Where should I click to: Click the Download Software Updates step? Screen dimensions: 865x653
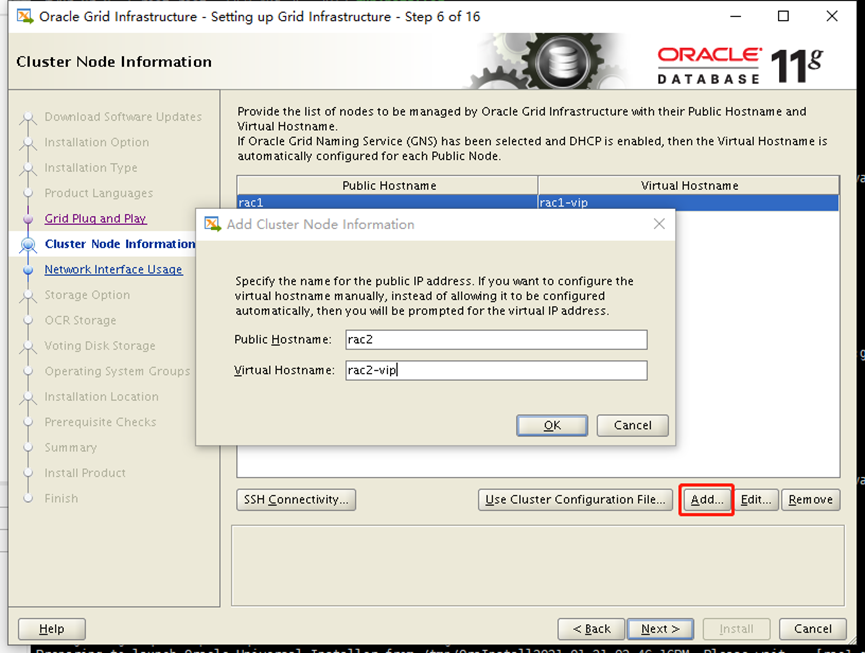click(x=123, y=117)
